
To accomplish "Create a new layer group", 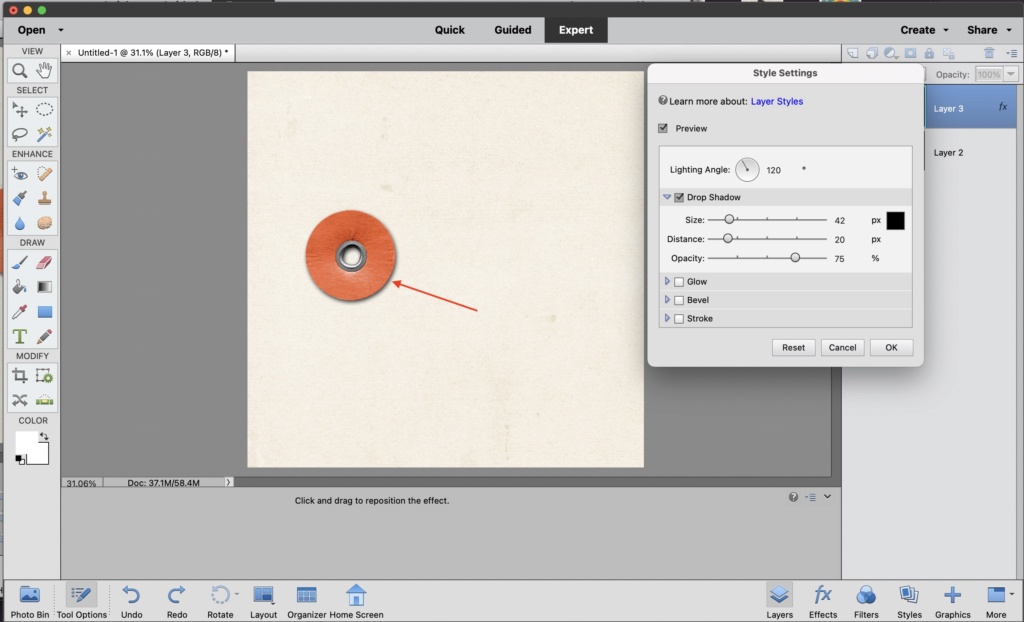I will click(x=872, y=53).
